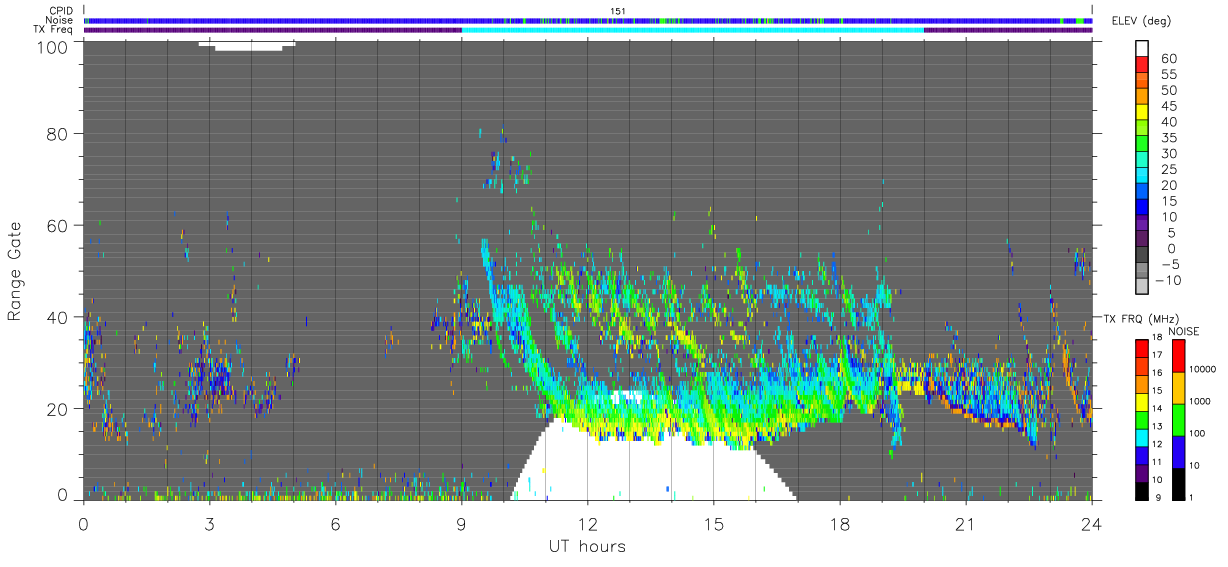Viewport: 1228px width, 567px height.
Task: Click the '100' label in the NOISE legend
Action: [1198, 434]
